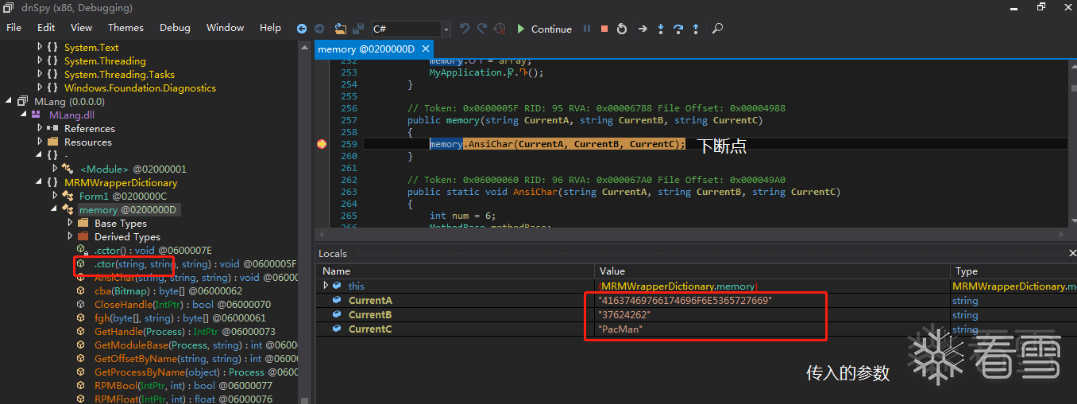The image size is (1077, 404).
Task: Open search with the magnifier icon
Action: point(717,29)
